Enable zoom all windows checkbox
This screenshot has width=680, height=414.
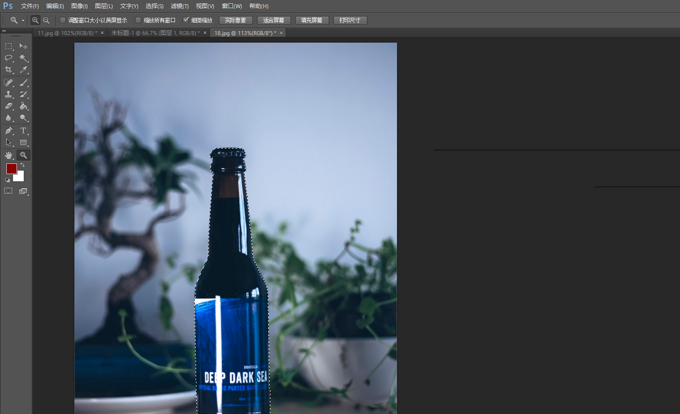[x=138, y=20]
